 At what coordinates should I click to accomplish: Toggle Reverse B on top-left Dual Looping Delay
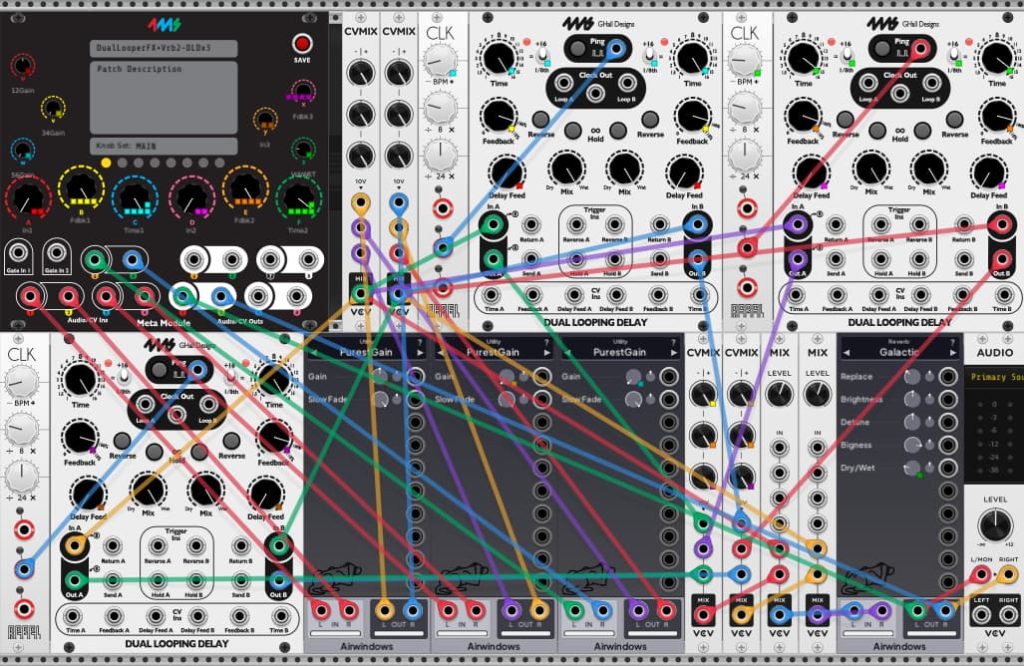coord(650,119)
